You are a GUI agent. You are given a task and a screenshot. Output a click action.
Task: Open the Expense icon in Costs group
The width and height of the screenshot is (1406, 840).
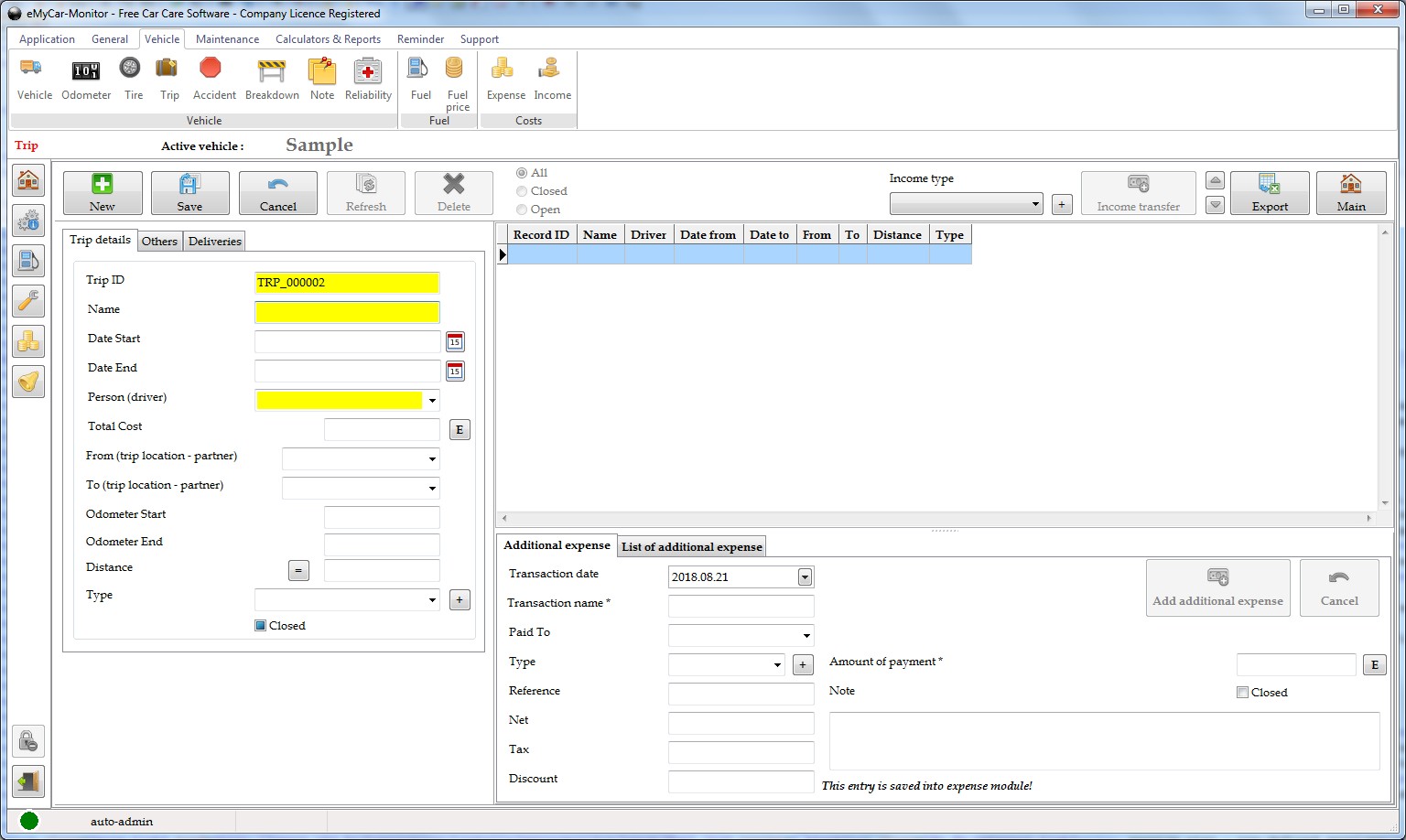505,78
